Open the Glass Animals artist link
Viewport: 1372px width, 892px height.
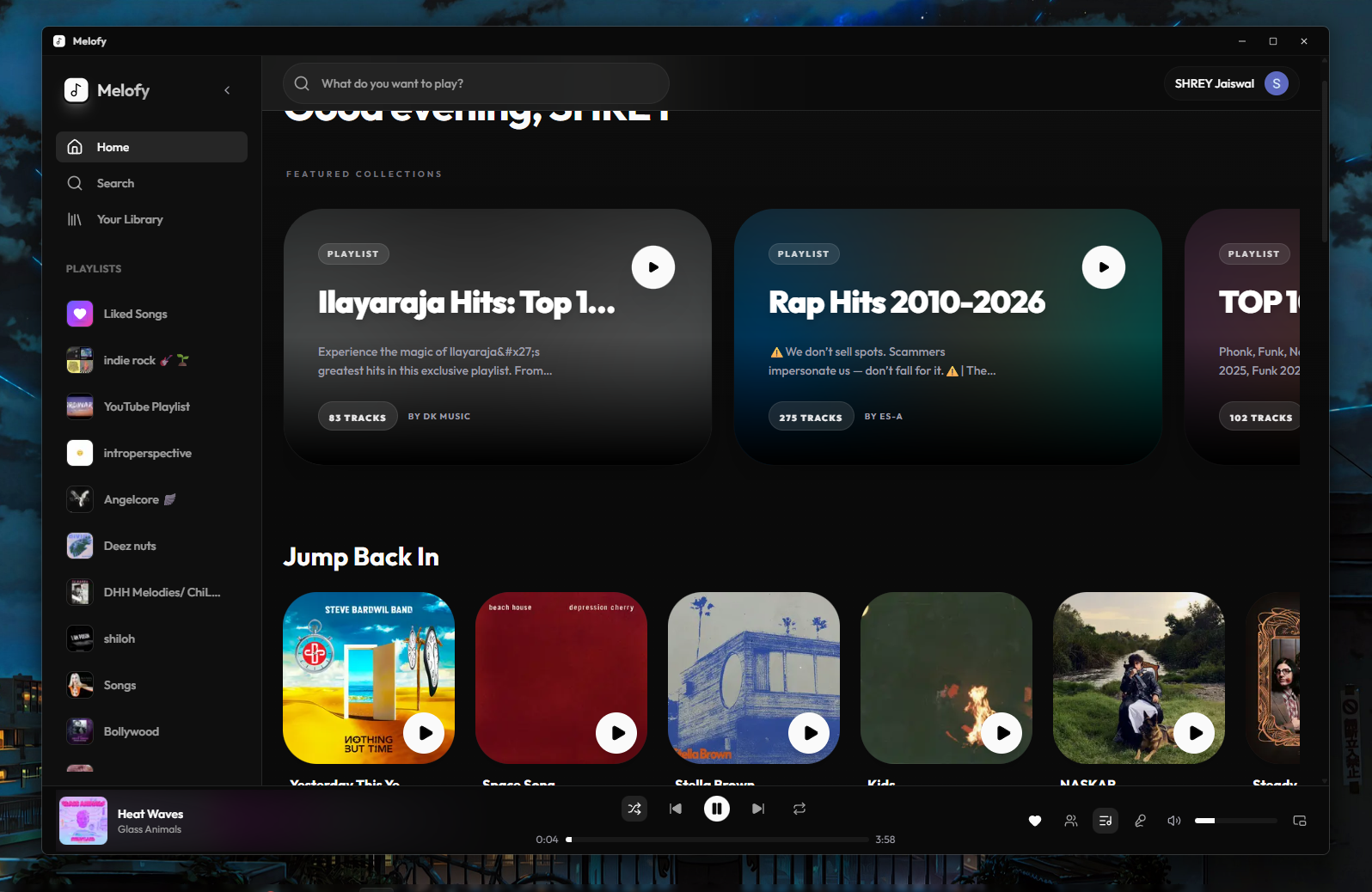pyautogui.click(x=150, y=829)
